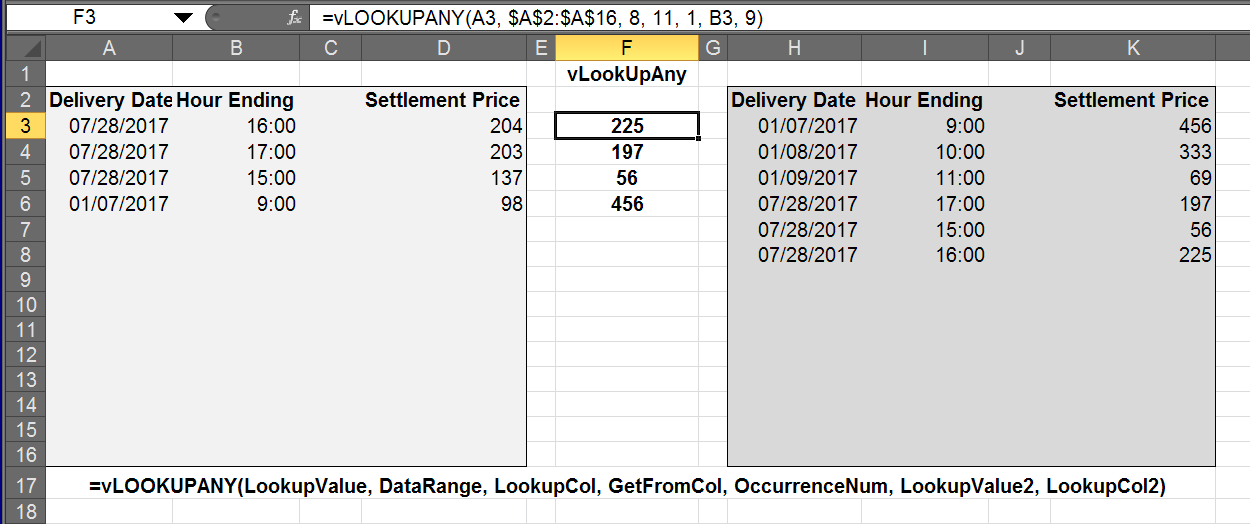Click Hour Ending header in column B
This screenshot has width=1250, height=524.
point(235,100)
